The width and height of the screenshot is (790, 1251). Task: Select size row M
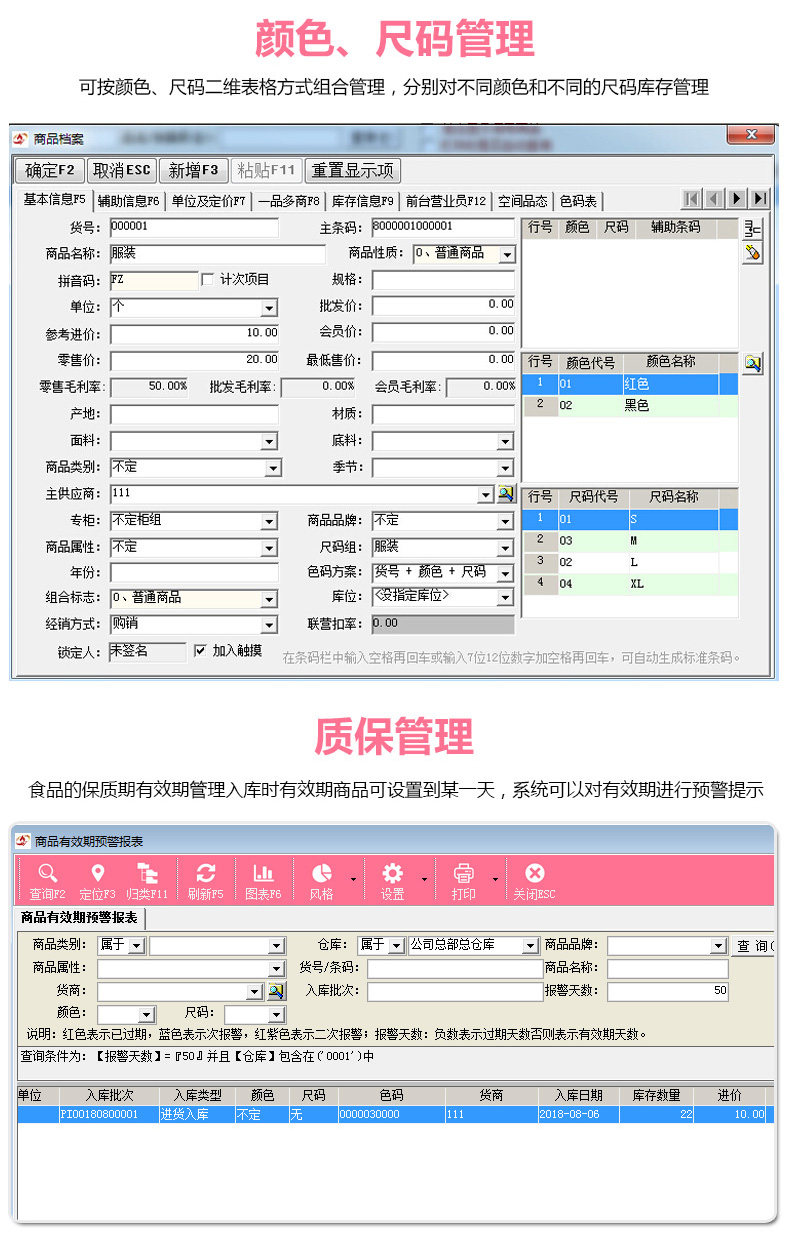click(x=630, y=541)
